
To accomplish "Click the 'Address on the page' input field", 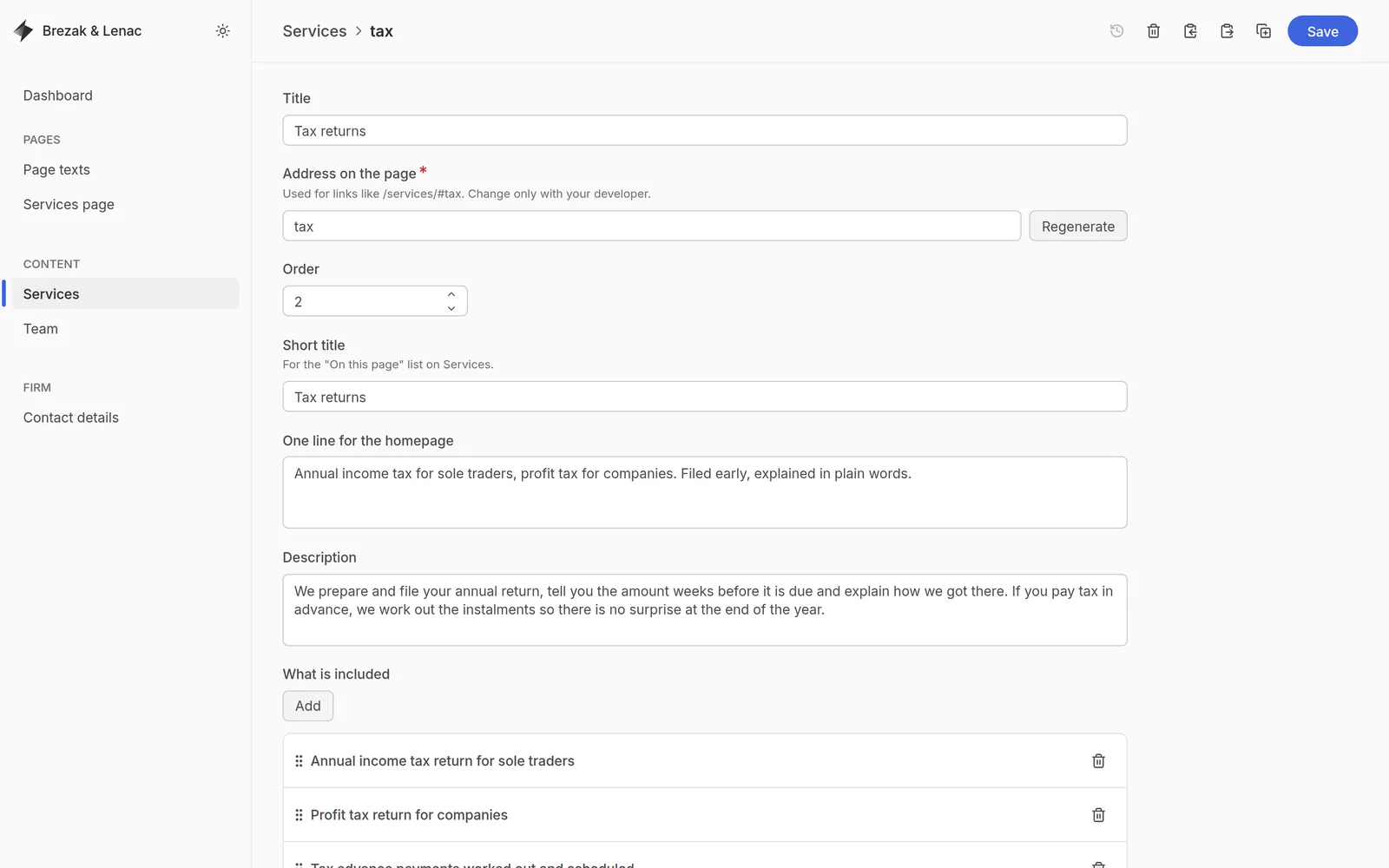I will click(652, 227).
